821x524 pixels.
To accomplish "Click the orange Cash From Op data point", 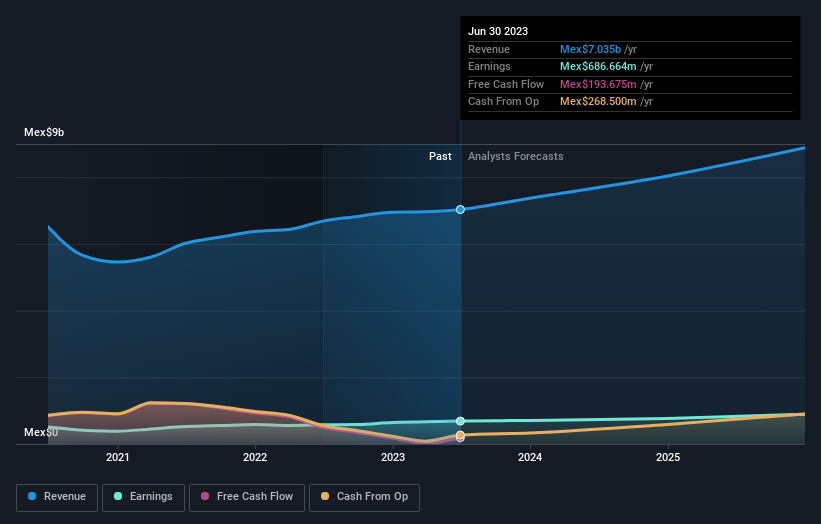I will tap(460, 434).
